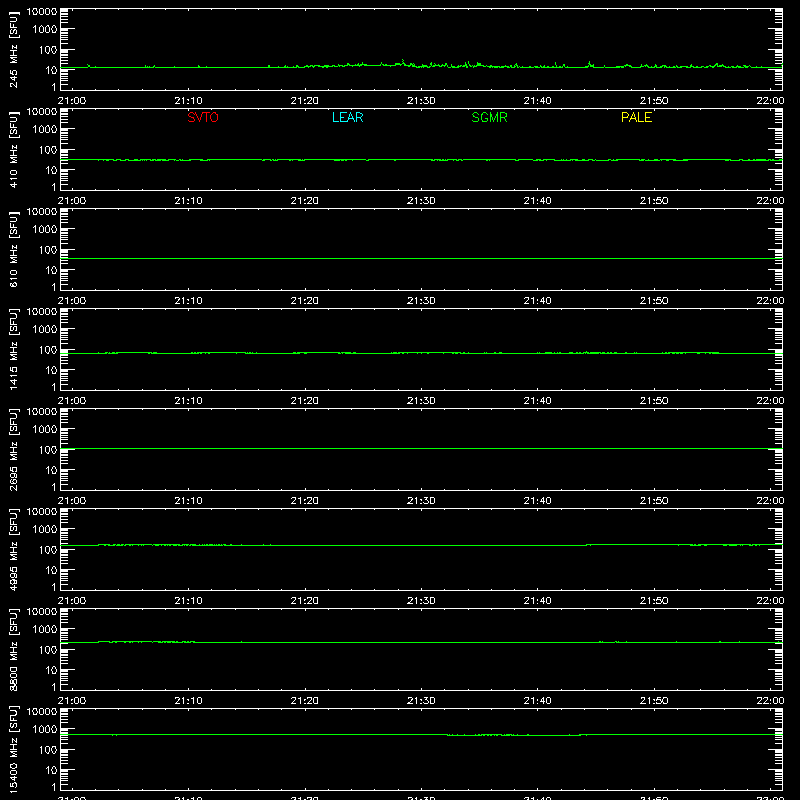Click the flat green trace in the 2695 MHz plot

[x=421, y=449]
